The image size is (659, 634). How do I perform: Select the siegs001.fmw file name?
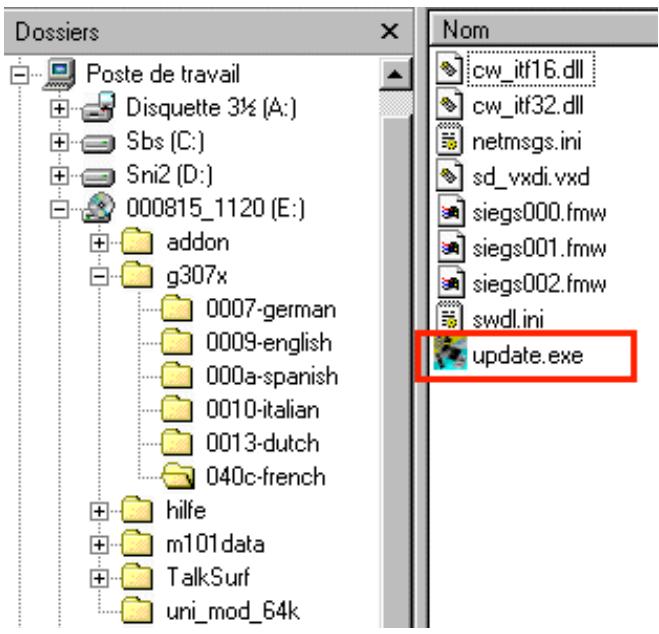[x=539, y=248]
